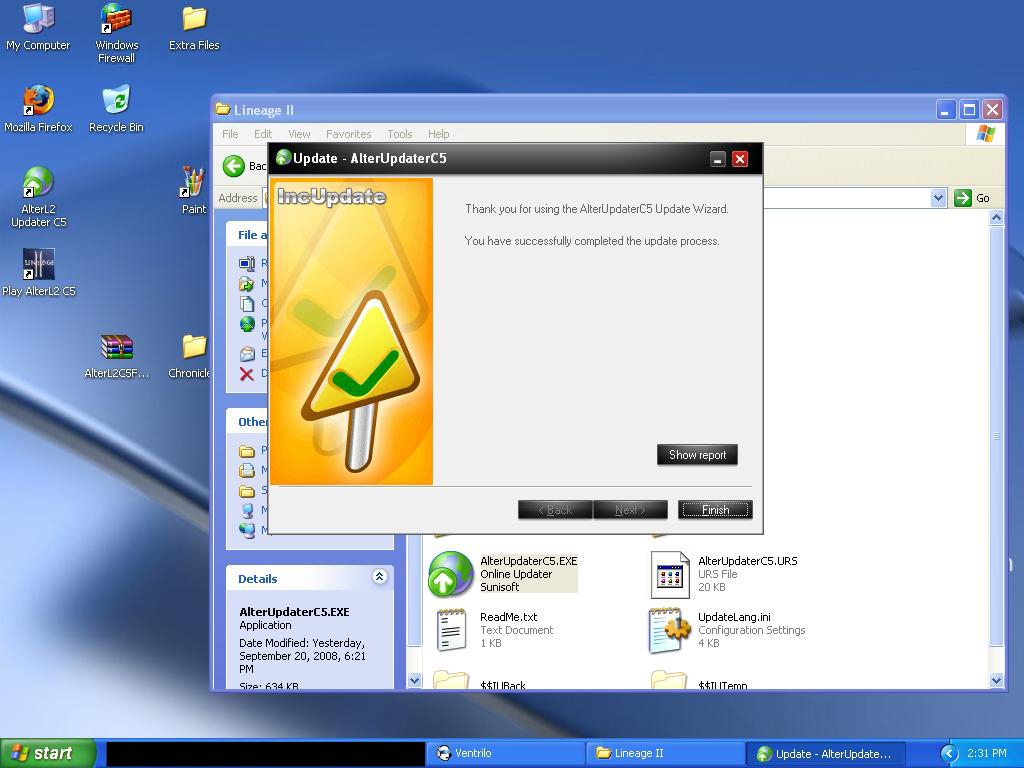Viewport: 1024px width, 768px height.
Task: Close the Lineage II window
Action: [x=993, y=110]
